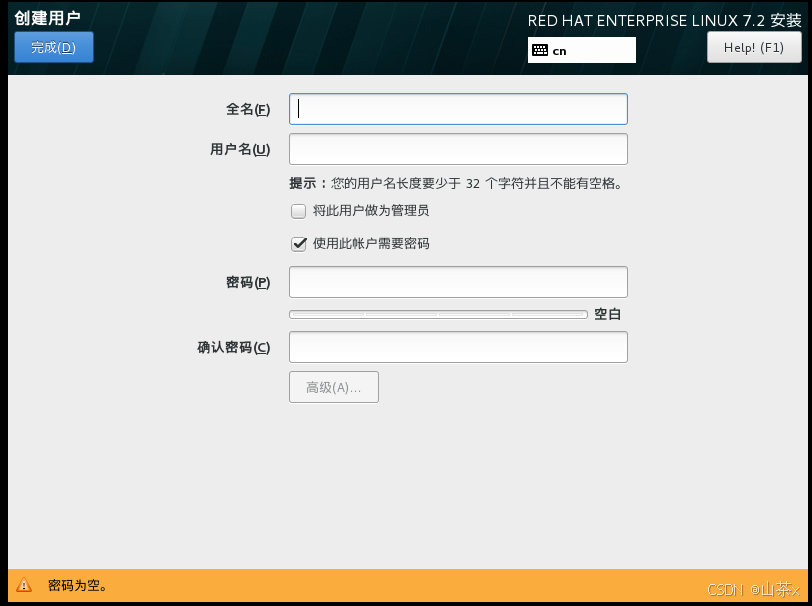This screenshot has width=812, height=606.
Task: Click the keyboard icon next to cn layout
Action: point(541,49)
